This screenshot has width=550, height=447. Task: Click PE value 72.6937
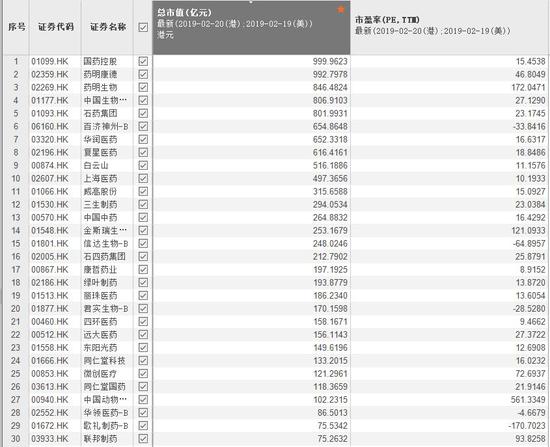coord(530,373)
